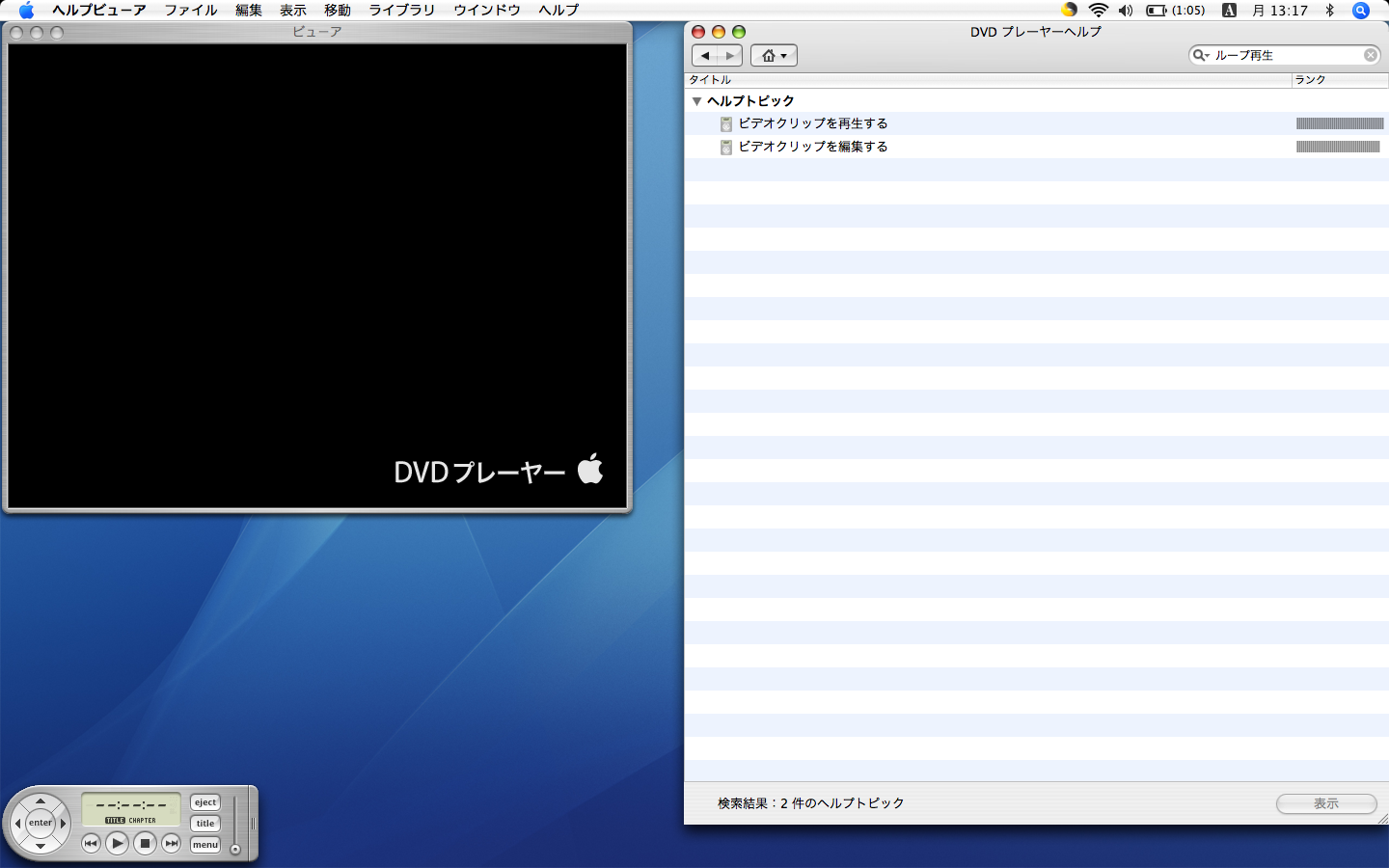
Task: Select the ビデオクリップを編集する topic
Action: (x=813, y=147)
